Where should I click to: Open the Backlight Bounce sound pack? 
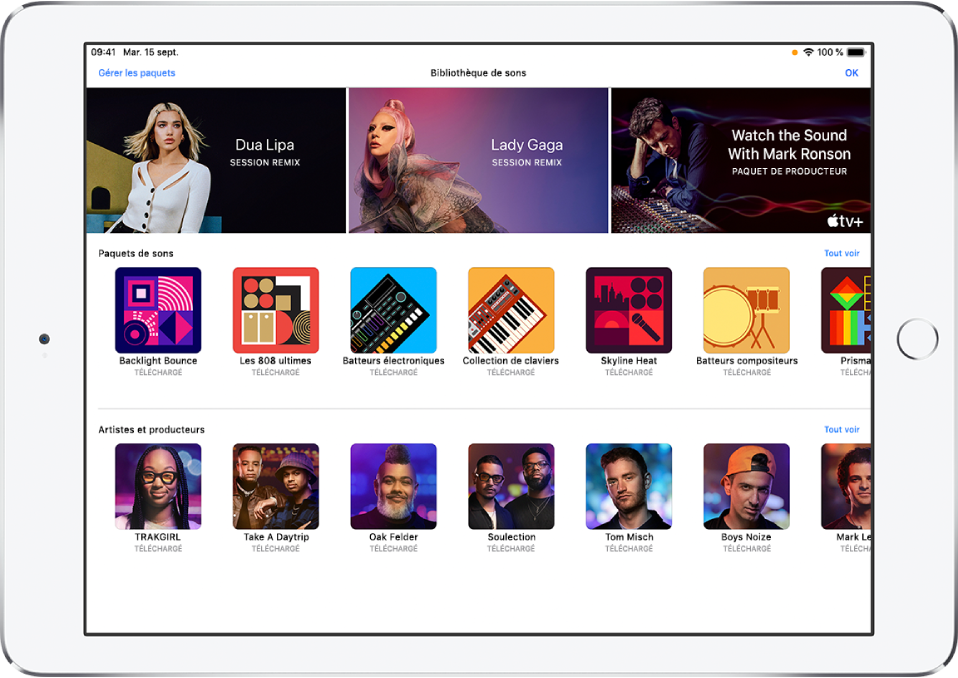[158, 311]
